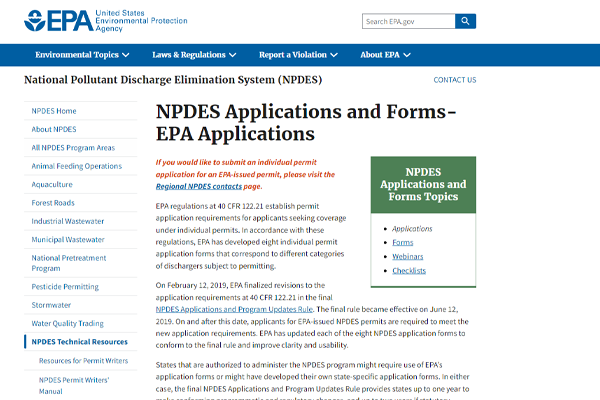
Task: Click the magnifier search button
Action: click(465, 21)
